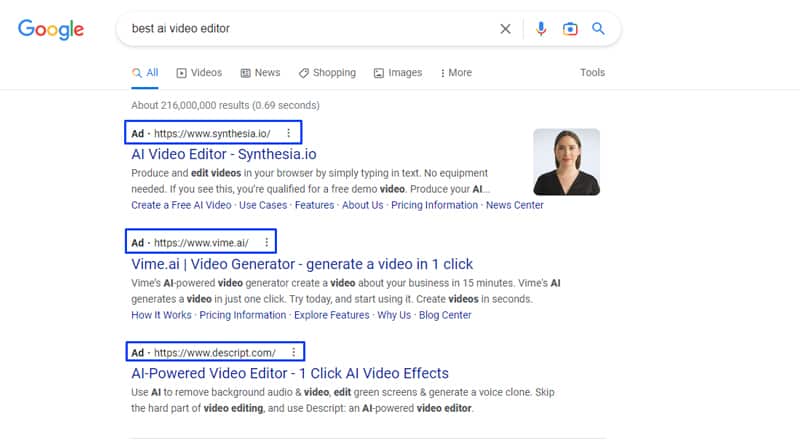Viewport: 800px width, 442px height.
Task: Open three-dot menu beside vime.ai ad
Action: coord(266,242)
